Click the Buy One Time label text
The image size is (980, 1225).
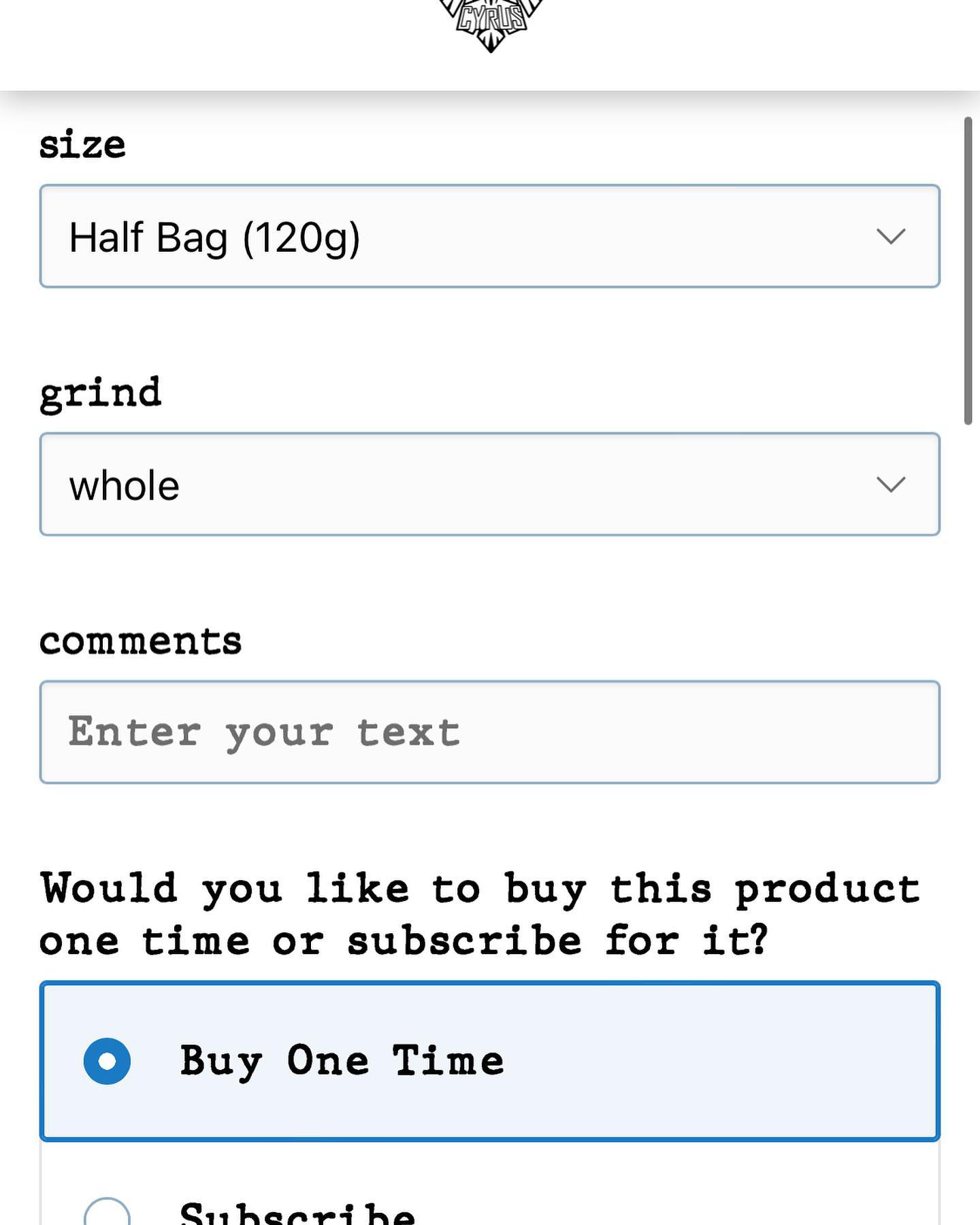click(342, 1061)
